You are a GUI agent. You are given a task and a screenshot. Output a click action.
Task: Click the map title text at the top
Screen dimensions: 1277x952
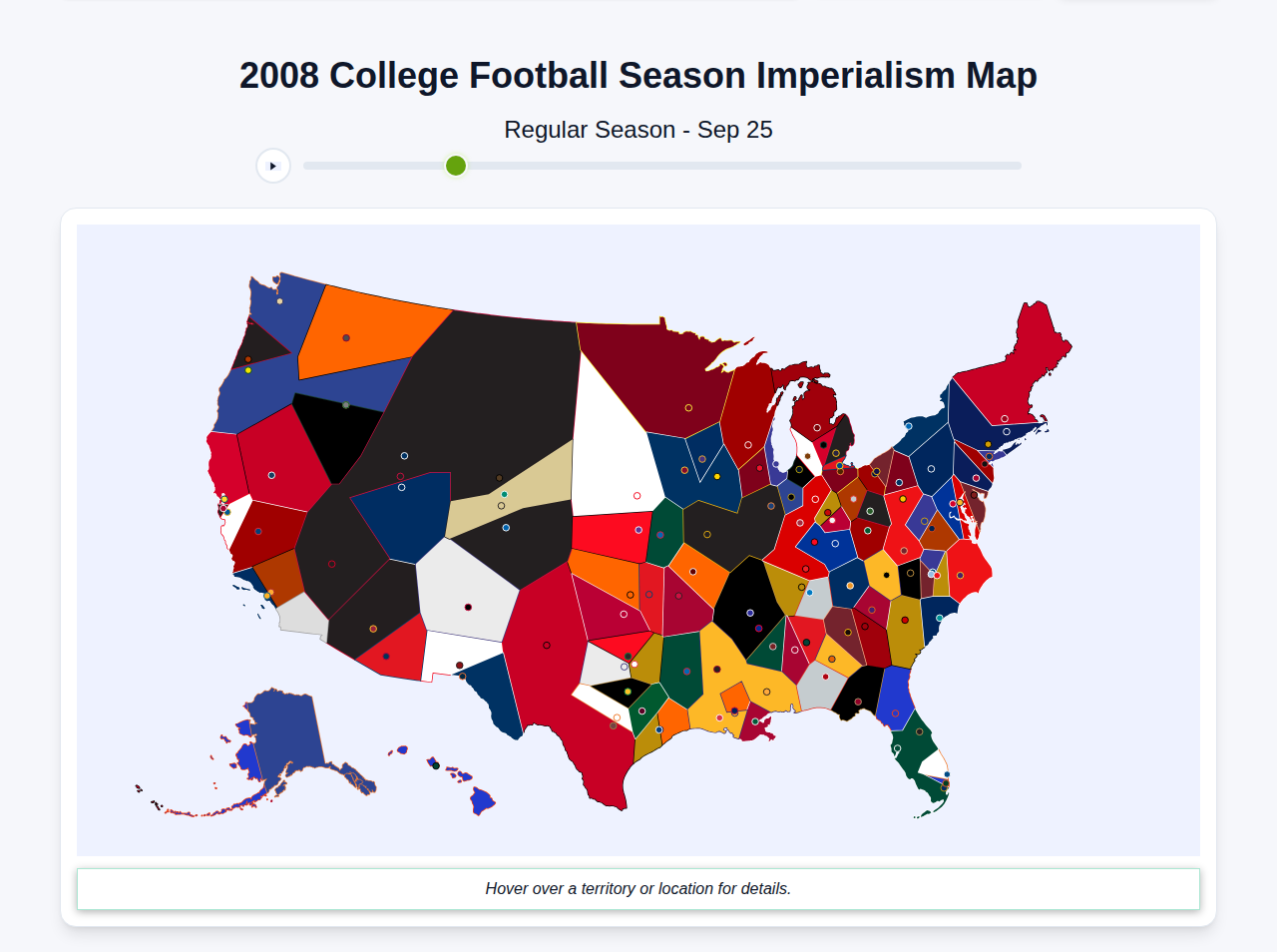638,74
